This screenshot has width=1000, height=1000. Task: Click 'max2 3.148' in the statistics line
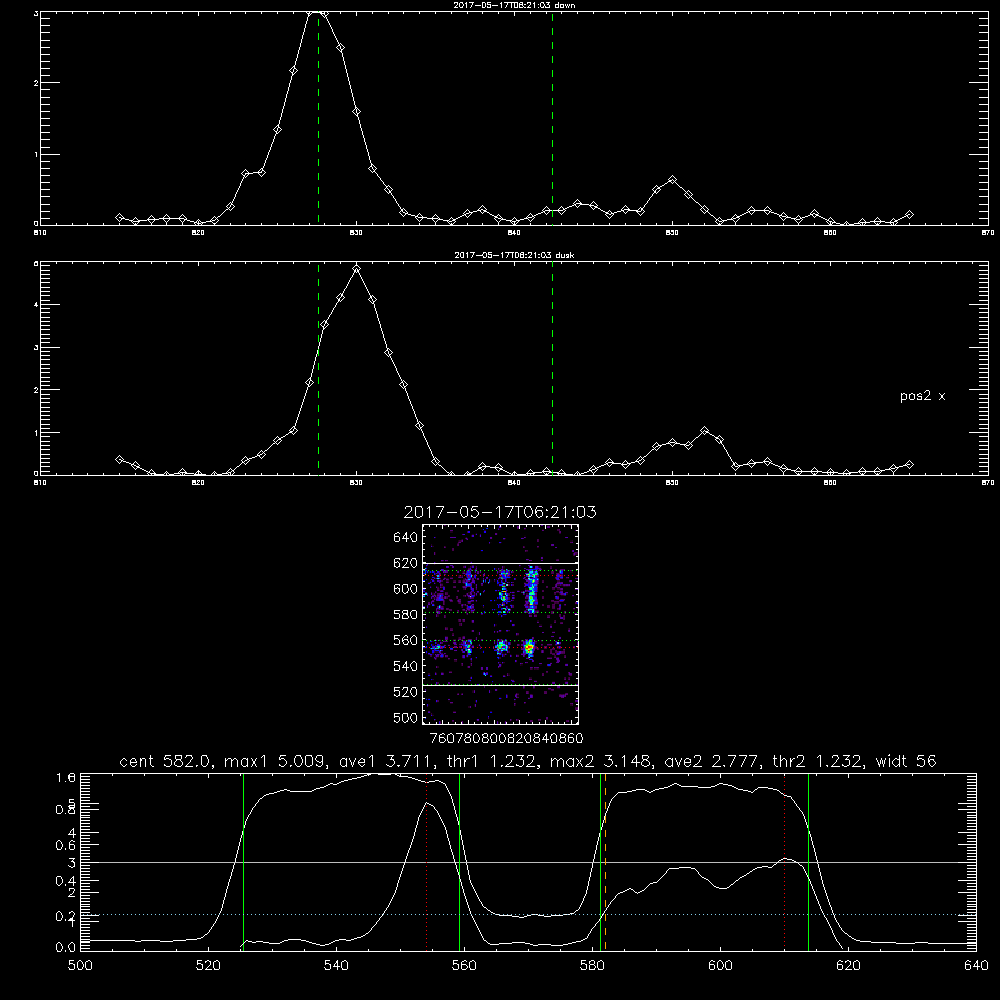599,761
